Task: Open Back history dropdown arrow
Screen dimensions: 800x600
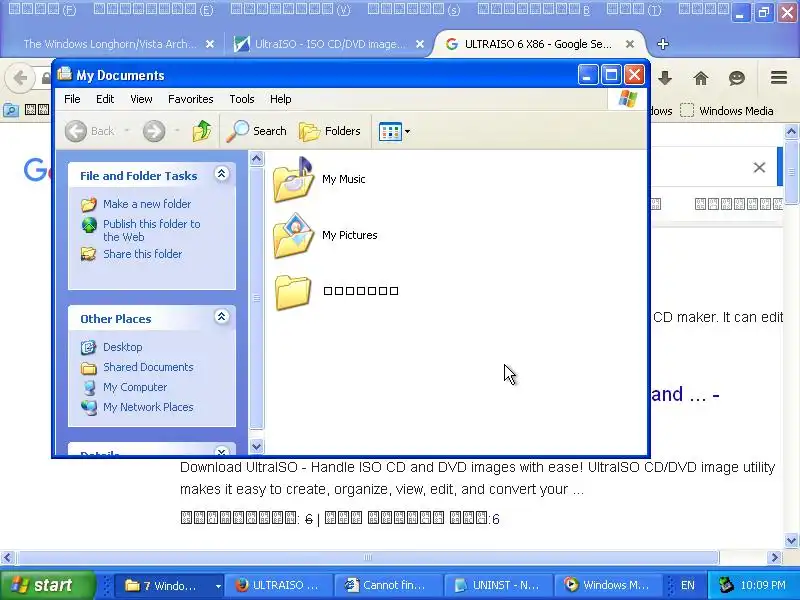Action: (x=127, y=131)
